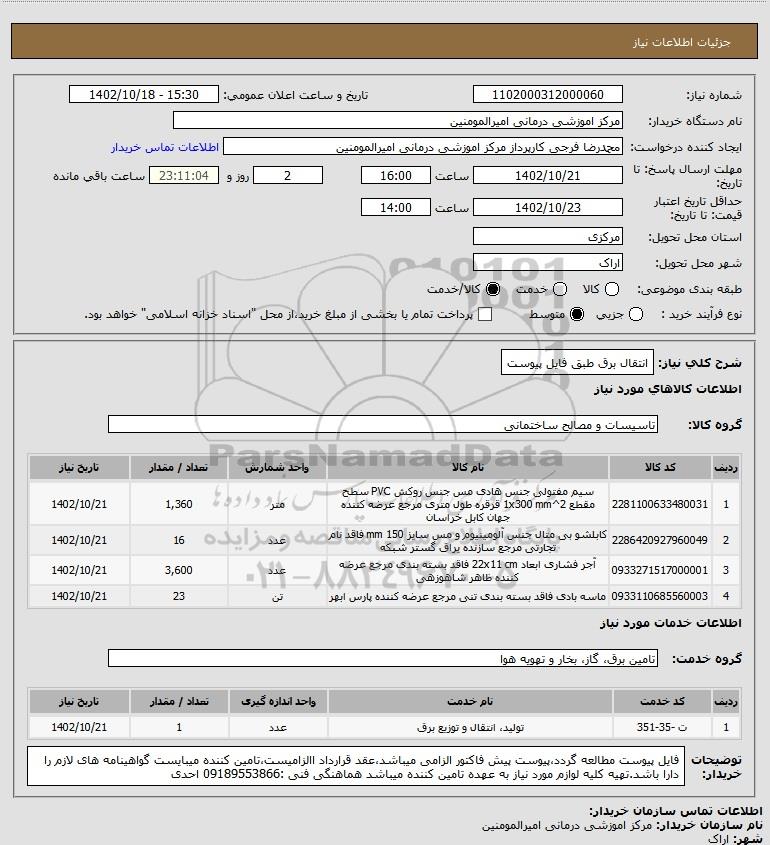
Task: Click the quantity 23 cell
Action: [179, 597]
